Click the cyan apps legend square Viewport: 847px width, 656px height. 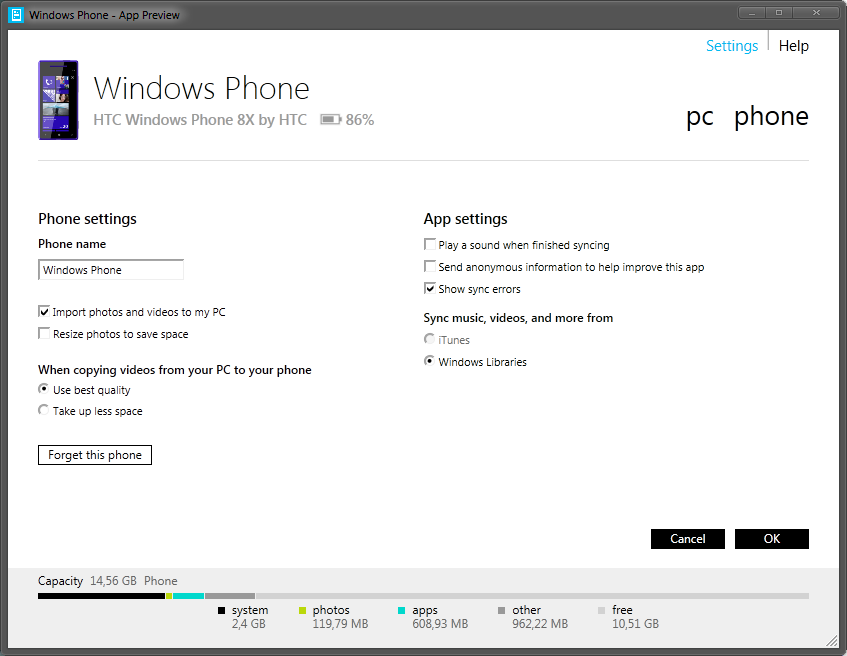(x=401, y=610)
